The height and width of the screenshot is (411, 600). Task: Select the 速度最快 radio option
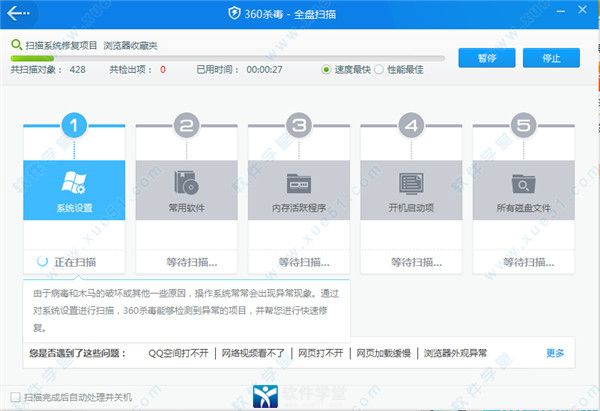click(326, 70)
